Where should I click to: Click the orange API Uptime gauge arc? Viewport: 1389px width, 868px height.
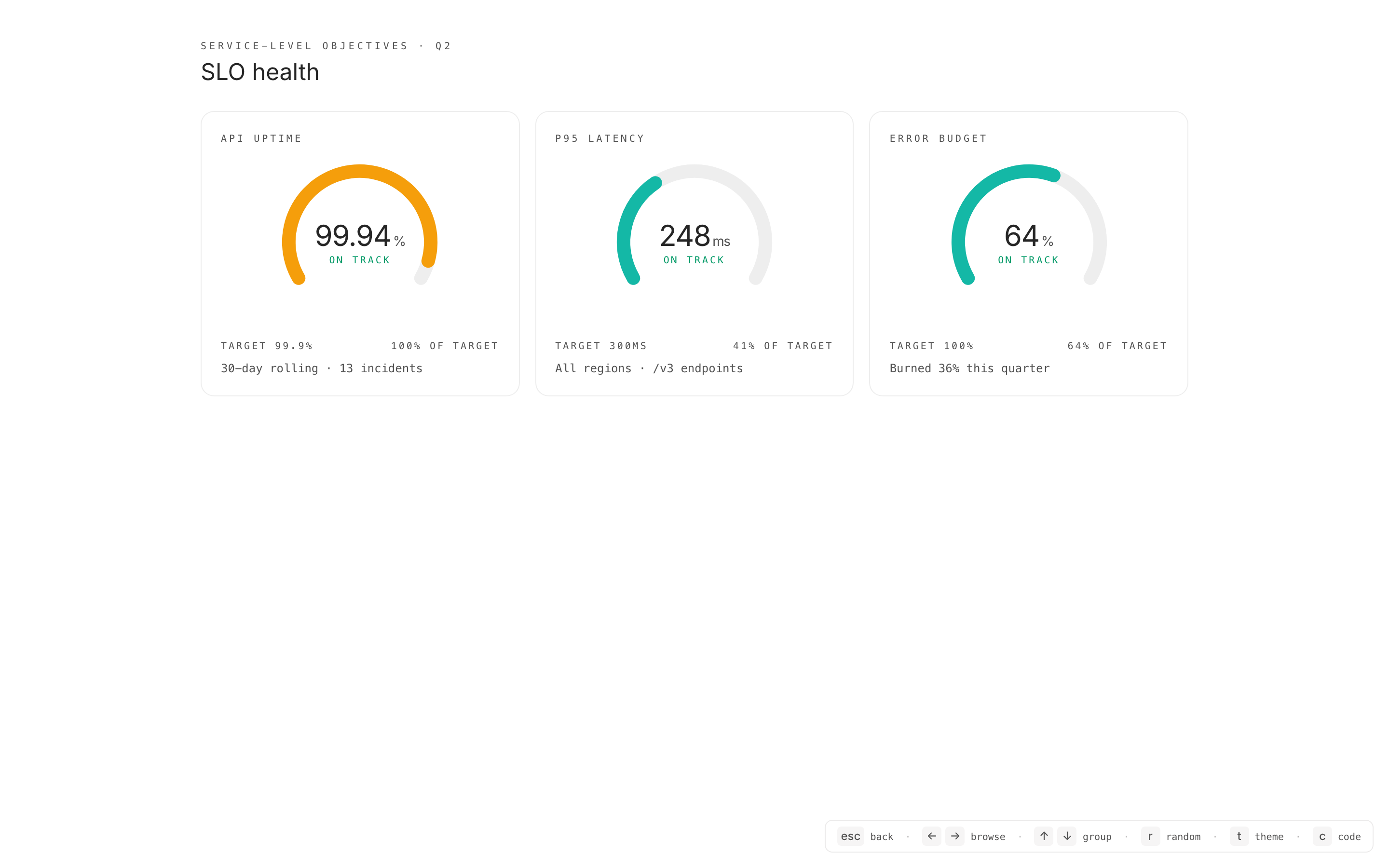click(x=359, y=172)
